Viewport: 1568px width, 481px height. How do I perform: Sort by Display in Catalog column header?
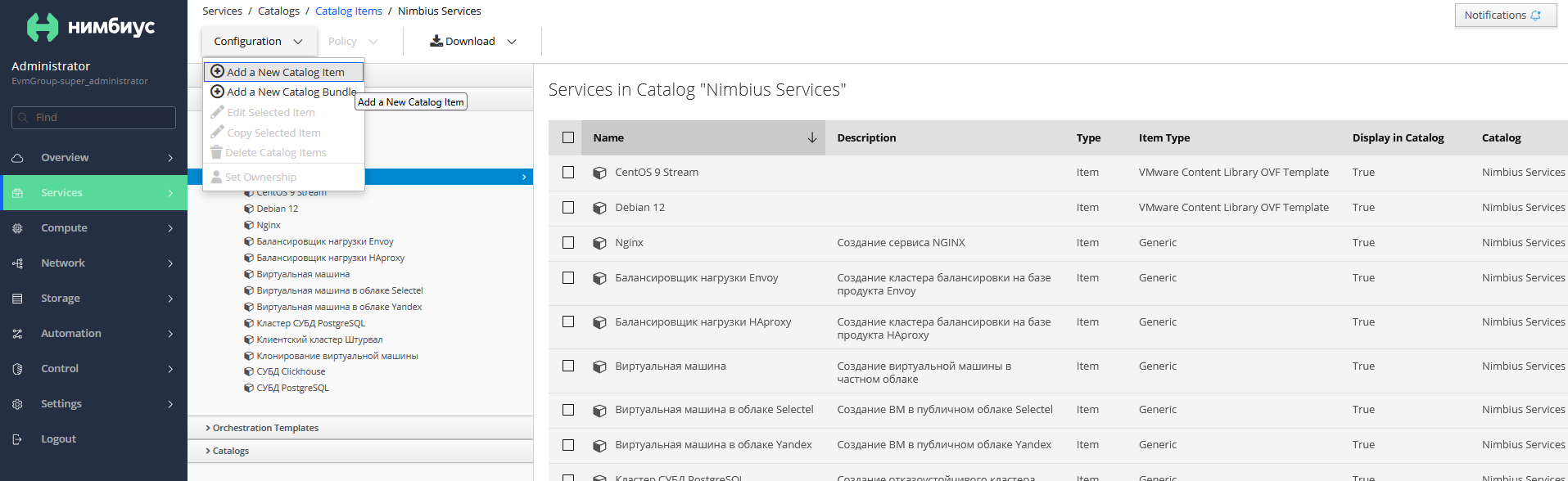pos(1398,137)
